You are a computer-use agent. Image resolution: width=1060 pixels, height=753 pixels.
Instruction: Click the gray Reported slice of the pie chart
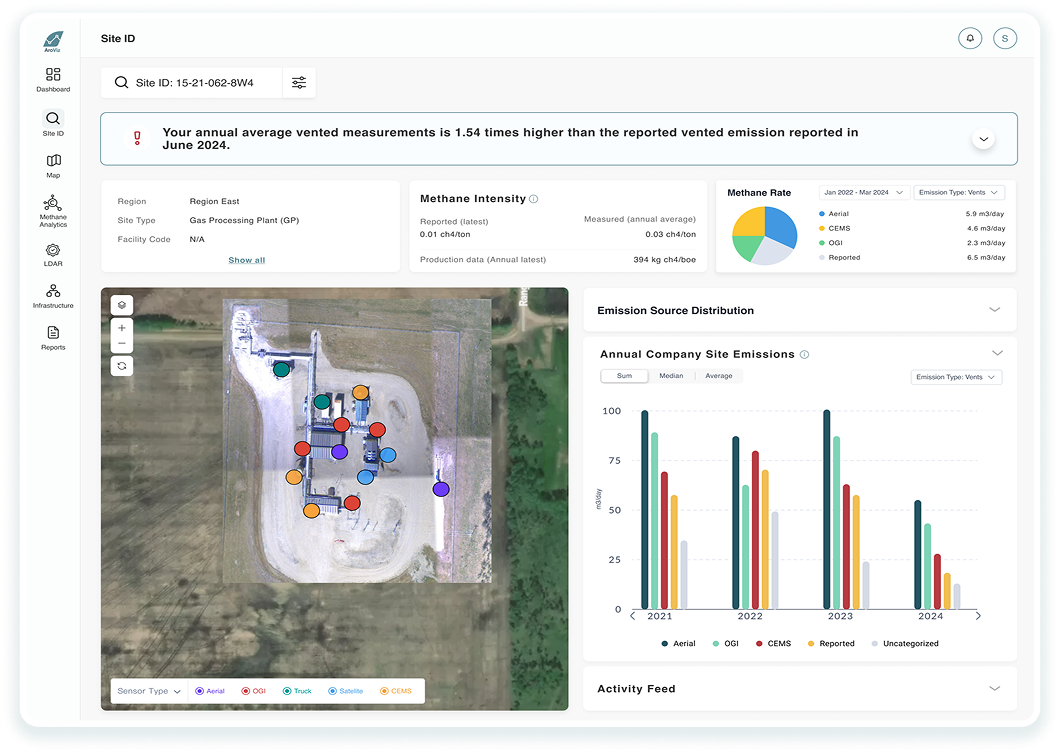pos(772,253)
